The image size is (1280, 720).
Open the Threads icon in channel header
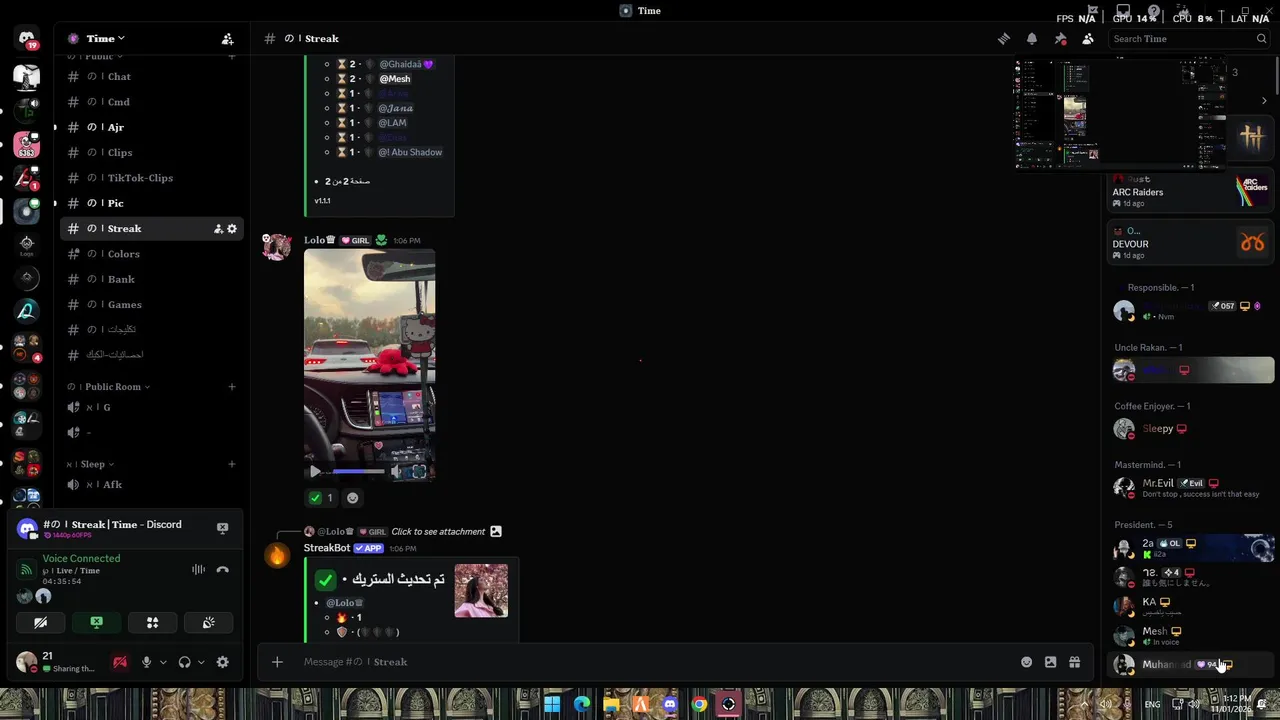click(x=1003, y=39)
